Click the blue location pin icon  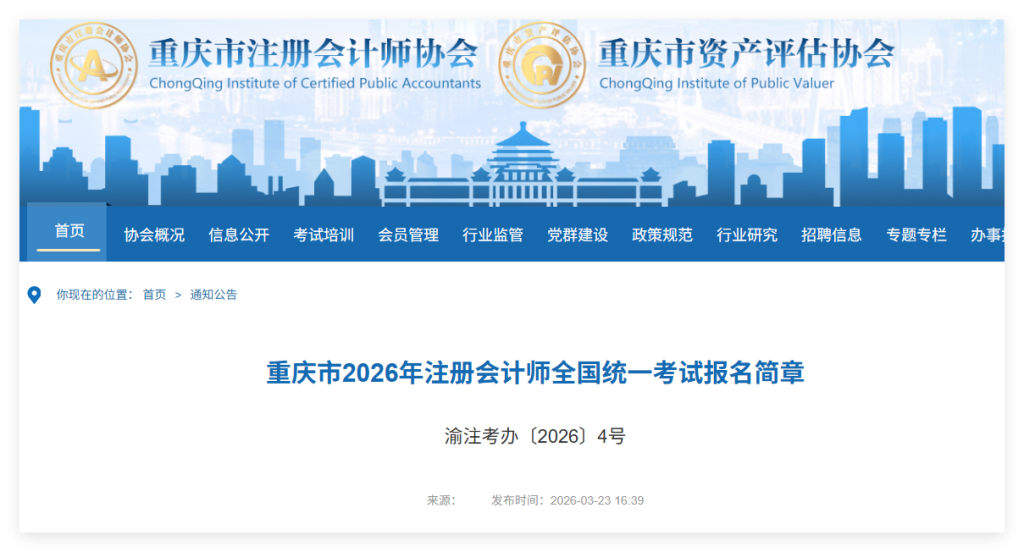(x=34, y=295)
